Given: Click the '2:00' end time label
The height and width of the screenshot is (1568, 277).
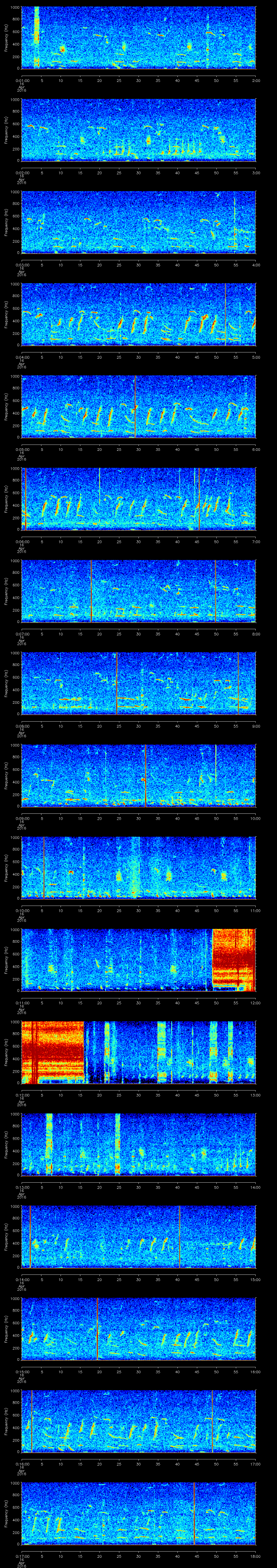Looking at the screenshot, I should (x=256, y=80).
